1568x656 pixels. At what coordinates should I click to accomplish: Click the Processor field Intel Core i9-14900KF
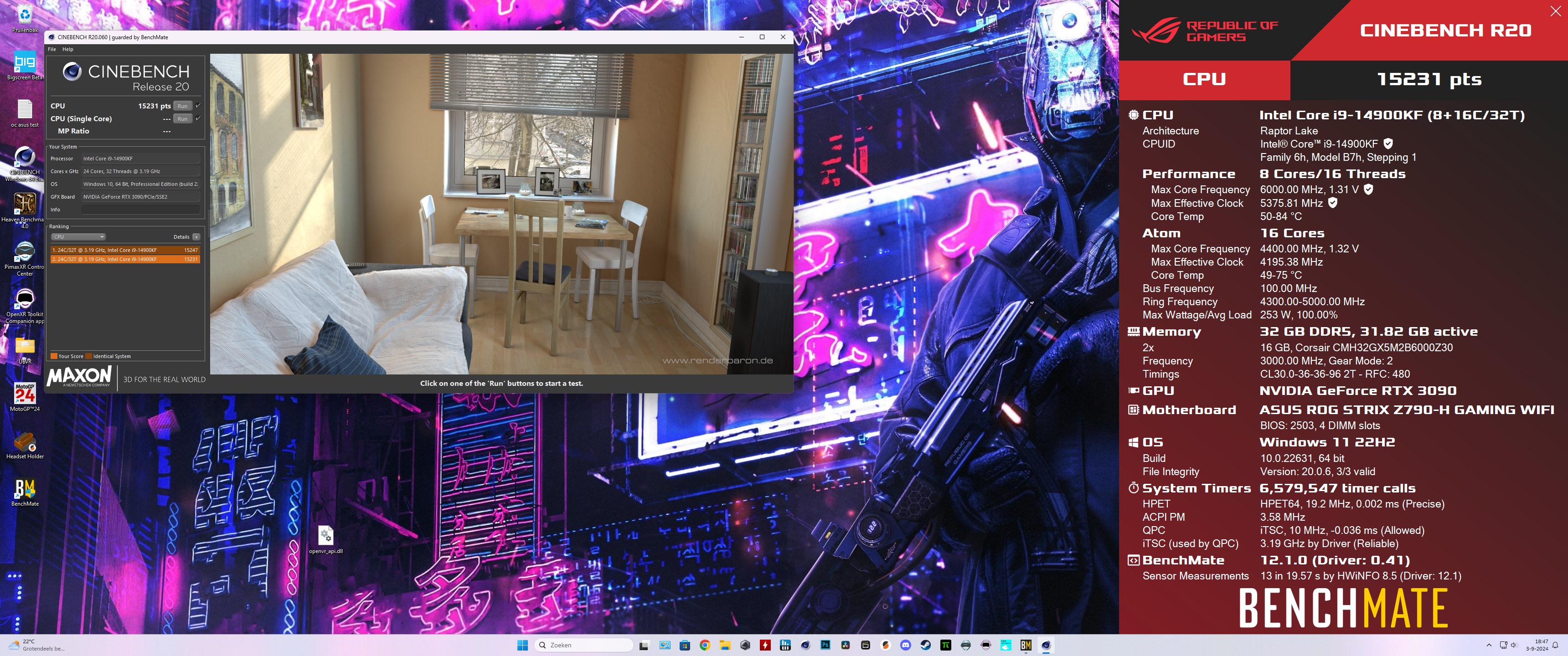pyautogui.click(x=140, y=158)
